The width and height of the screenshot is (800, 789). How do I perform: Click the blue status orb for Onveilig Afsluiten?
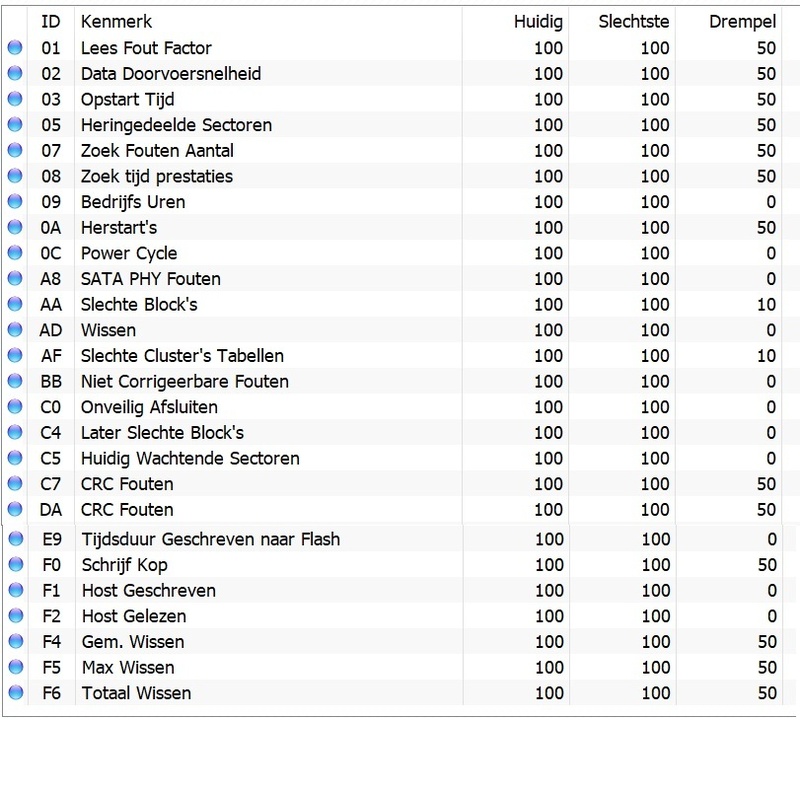15,406
